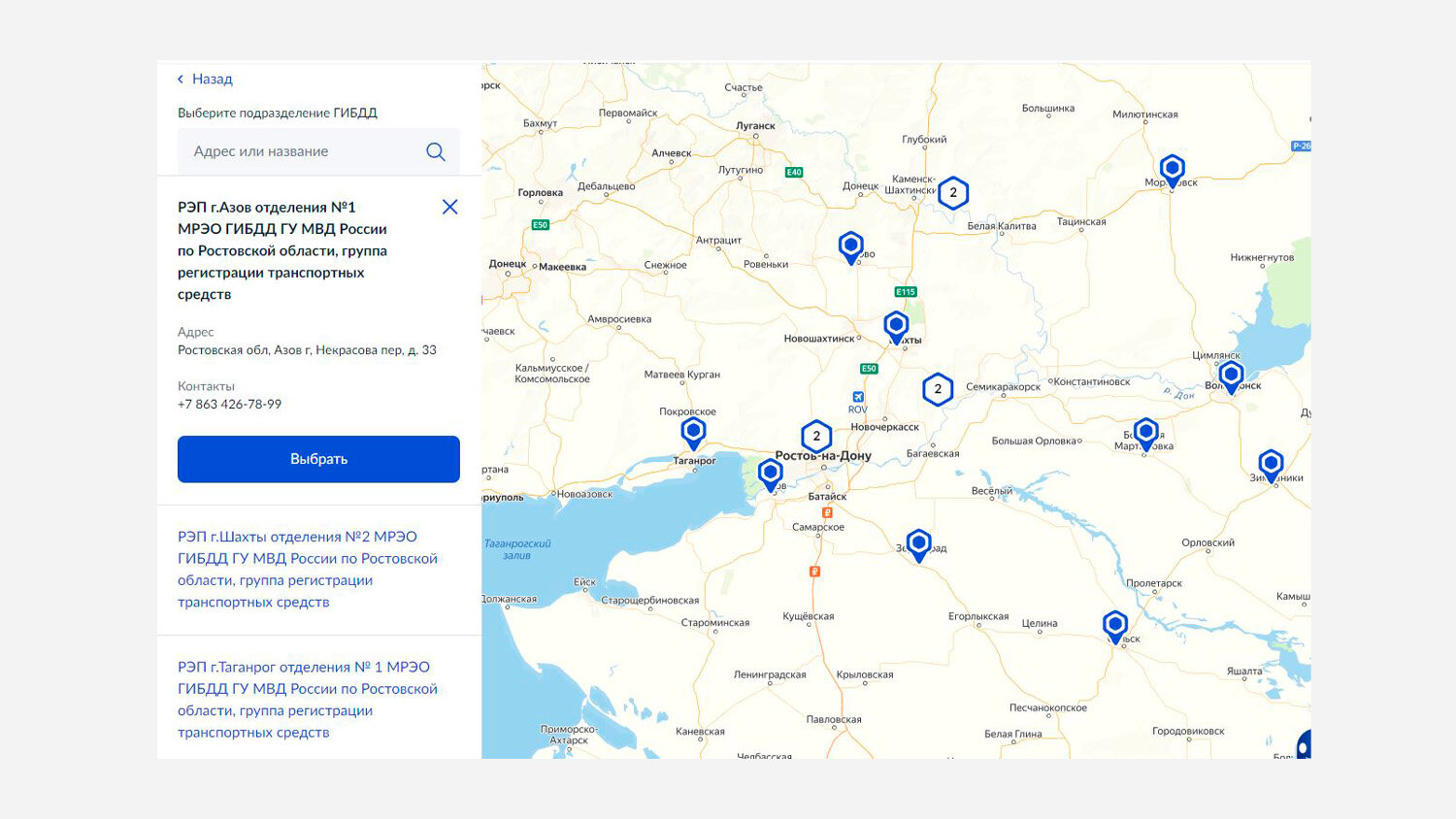The image size is (1456, 819).
Task: Click the Белая Калитва label on map
Action: tap(1002, 226)
